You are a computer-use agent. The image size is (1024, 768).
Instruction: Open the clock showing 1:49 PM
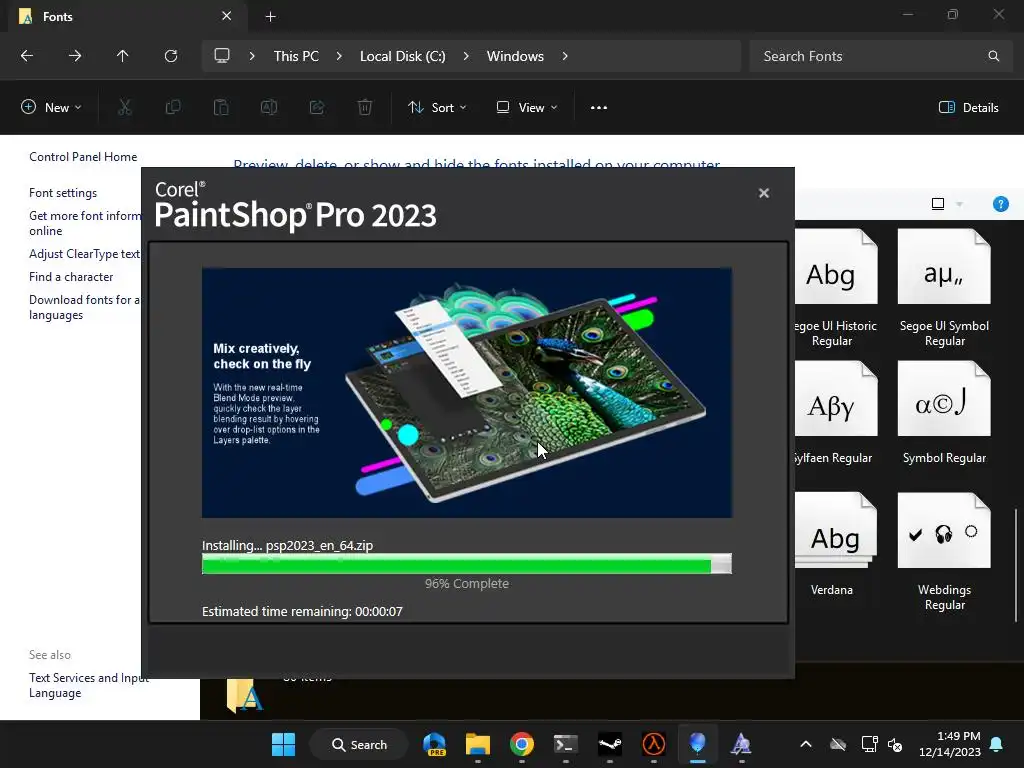950,744
